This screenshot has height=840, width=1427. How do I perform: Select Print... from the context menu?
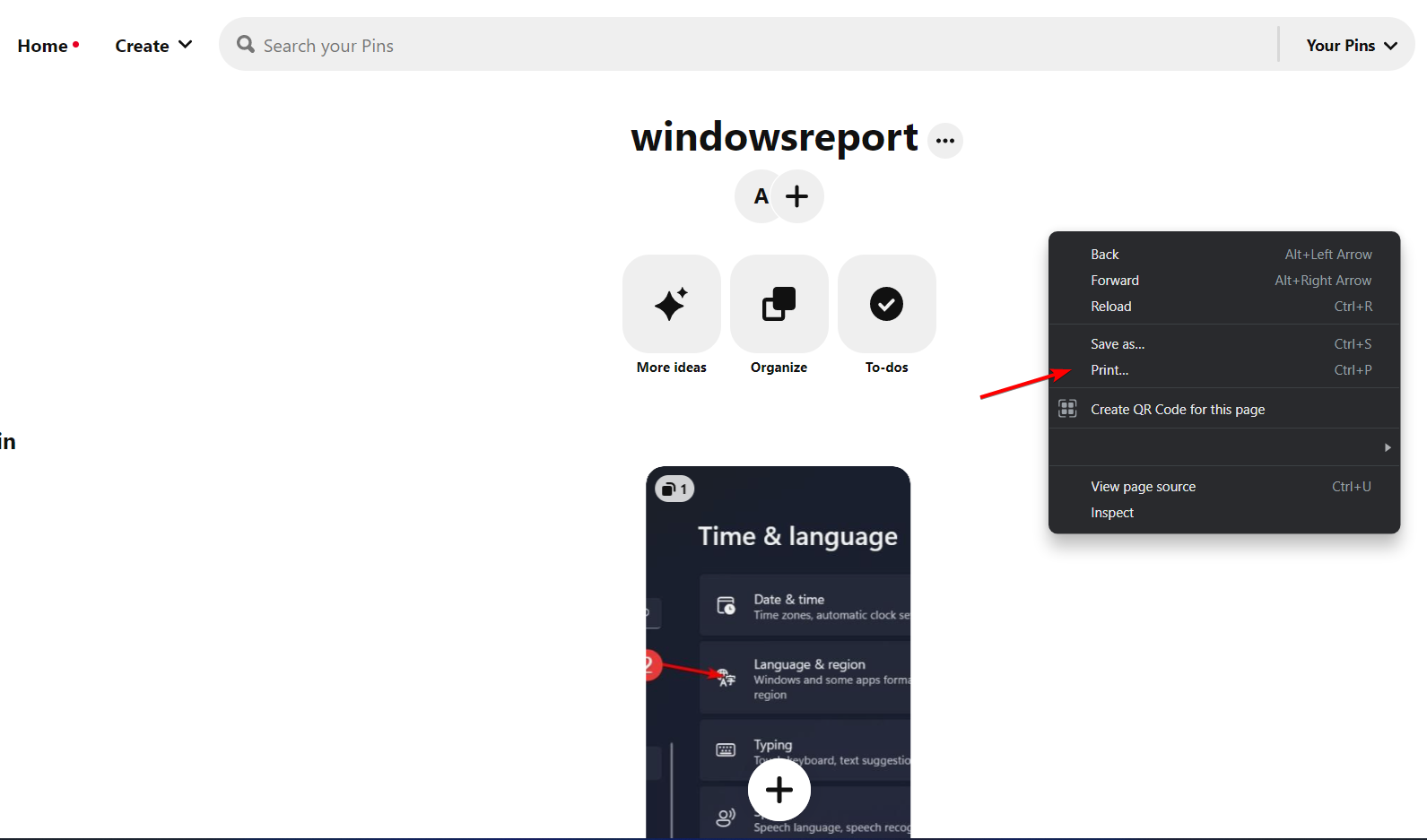1224,370
